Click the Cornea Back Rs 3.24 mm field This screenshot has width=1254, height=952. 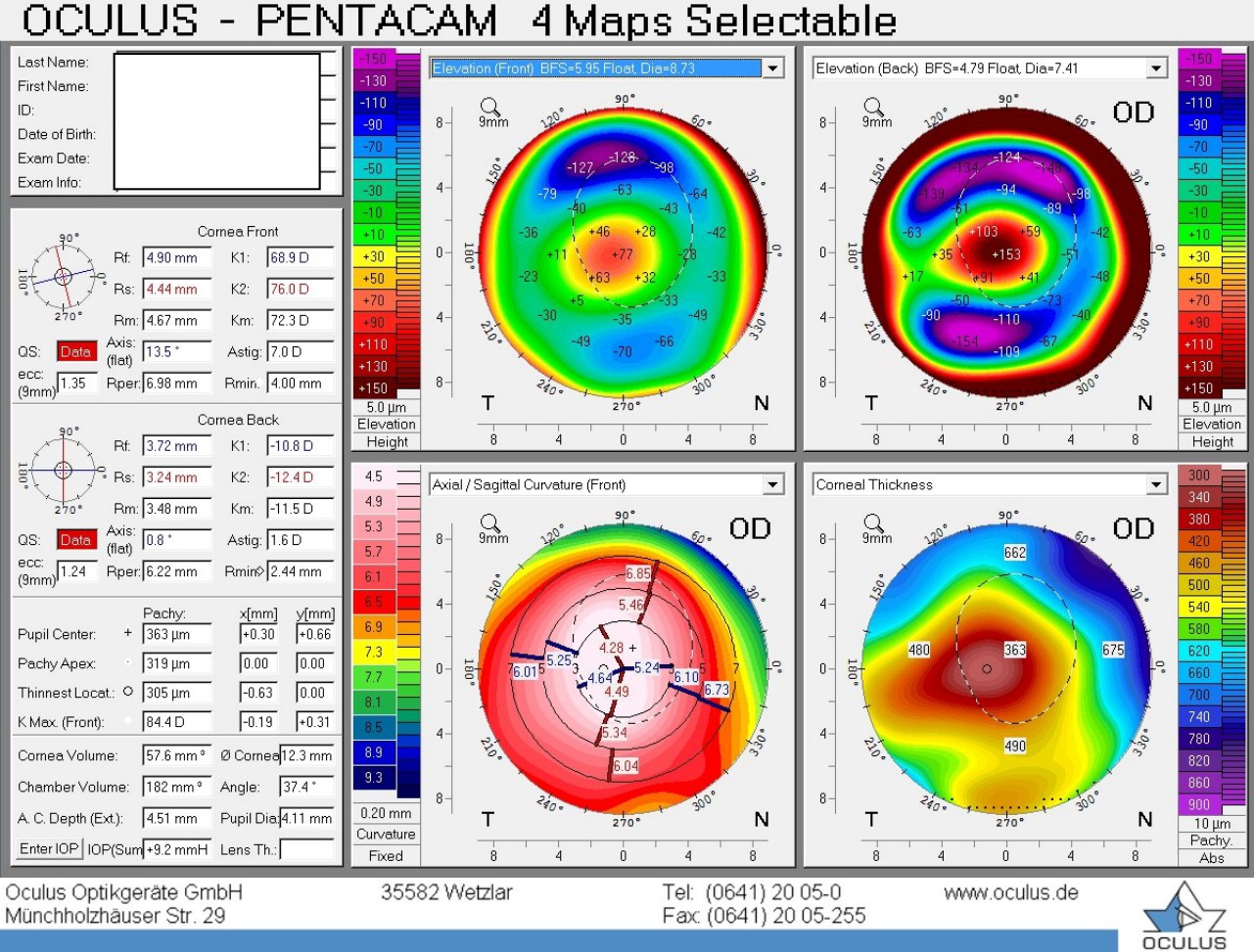pos(176,477)
